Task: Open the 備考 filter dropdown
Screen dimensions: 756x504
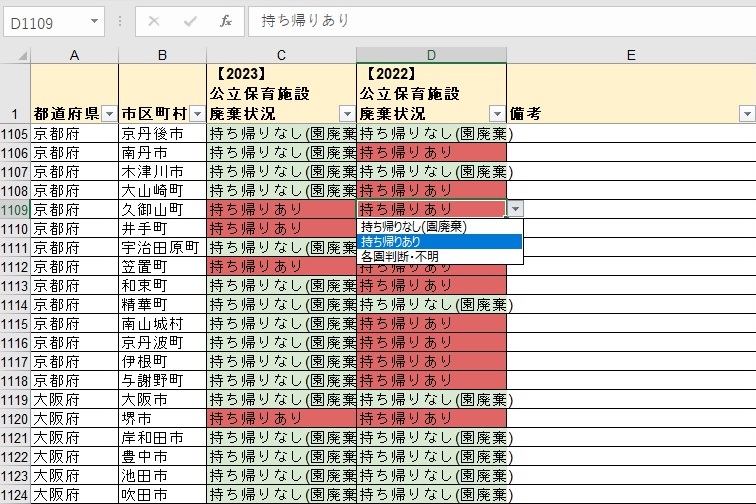Action: coord(747,114)
